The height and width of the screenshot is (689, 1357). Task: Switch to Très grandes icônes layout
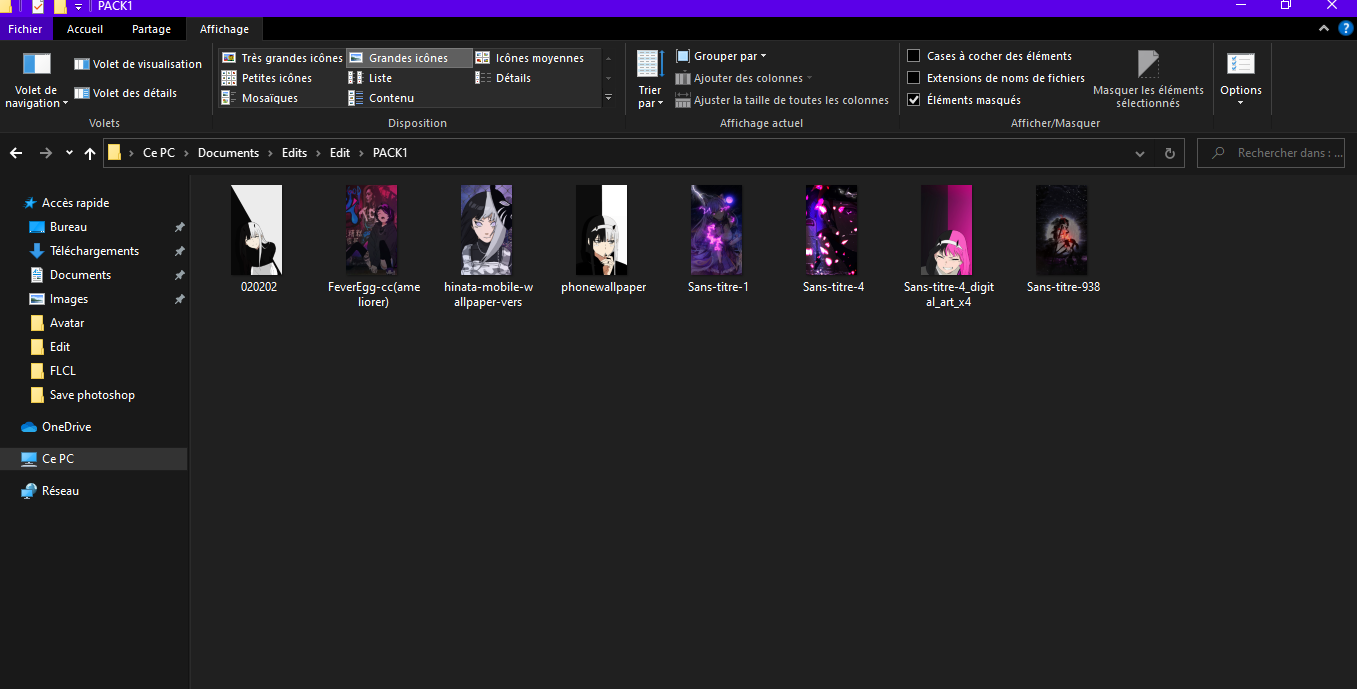[x=282, y=58]
